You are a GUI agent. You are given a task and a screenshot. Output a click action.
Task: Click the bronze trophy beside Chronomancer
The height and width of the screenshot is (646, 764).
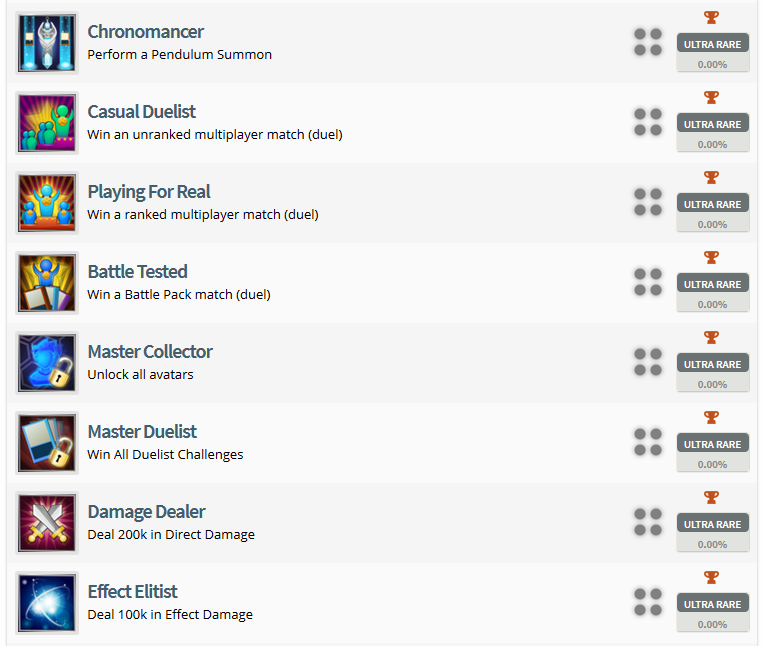[x=712, y=17]
